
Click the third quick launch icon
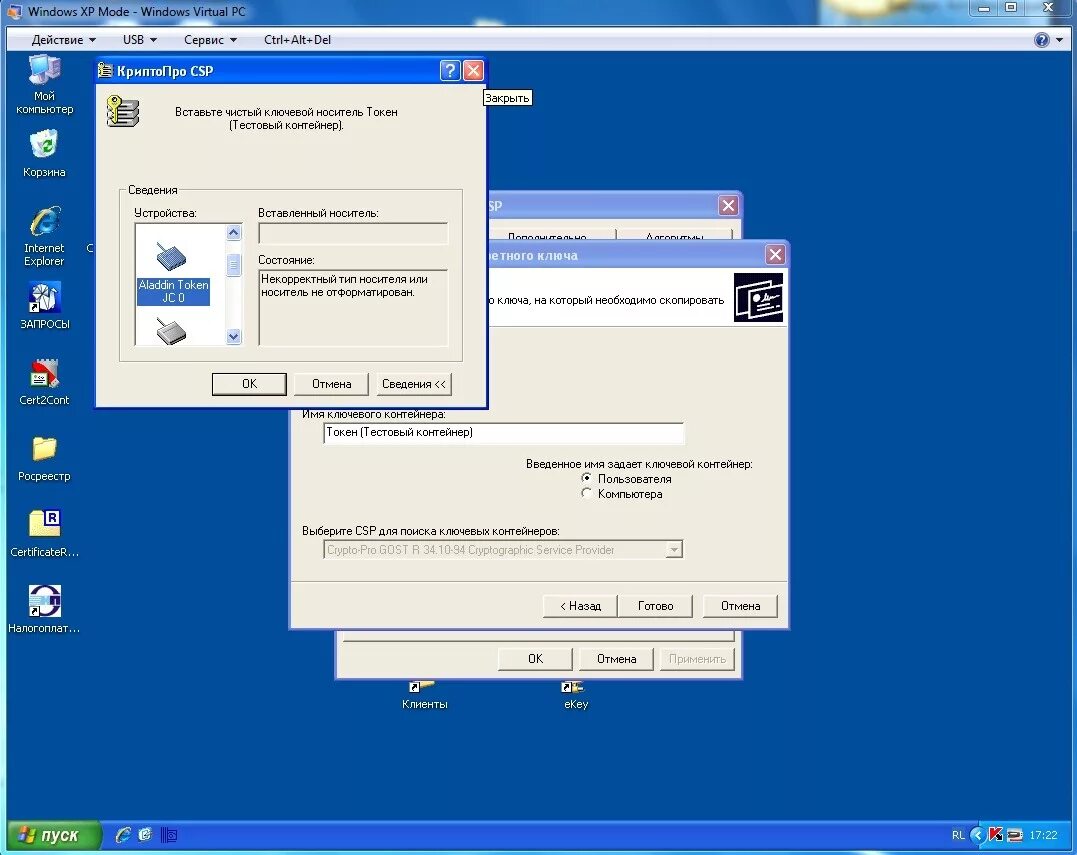pyautogui.click(x=169, y=834)
